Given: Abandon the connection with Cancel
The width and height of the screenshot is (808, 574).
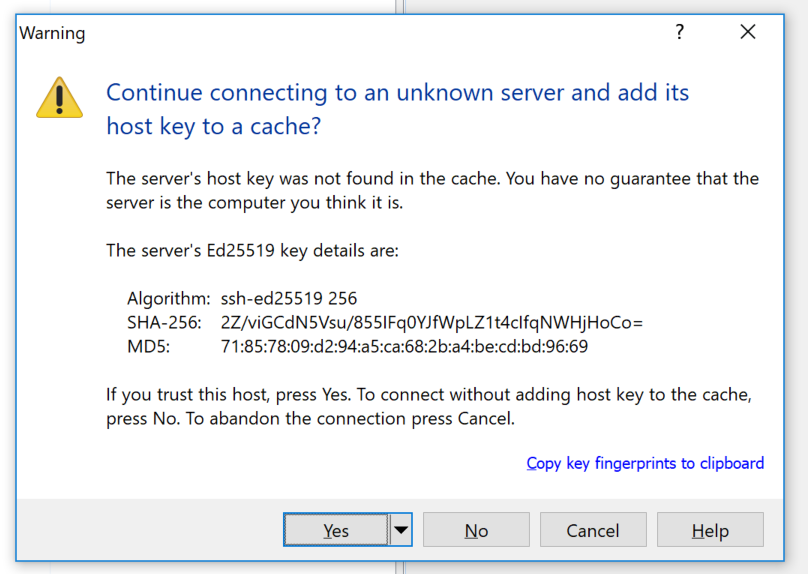Looking at the screenshot, I should [593, 530].
